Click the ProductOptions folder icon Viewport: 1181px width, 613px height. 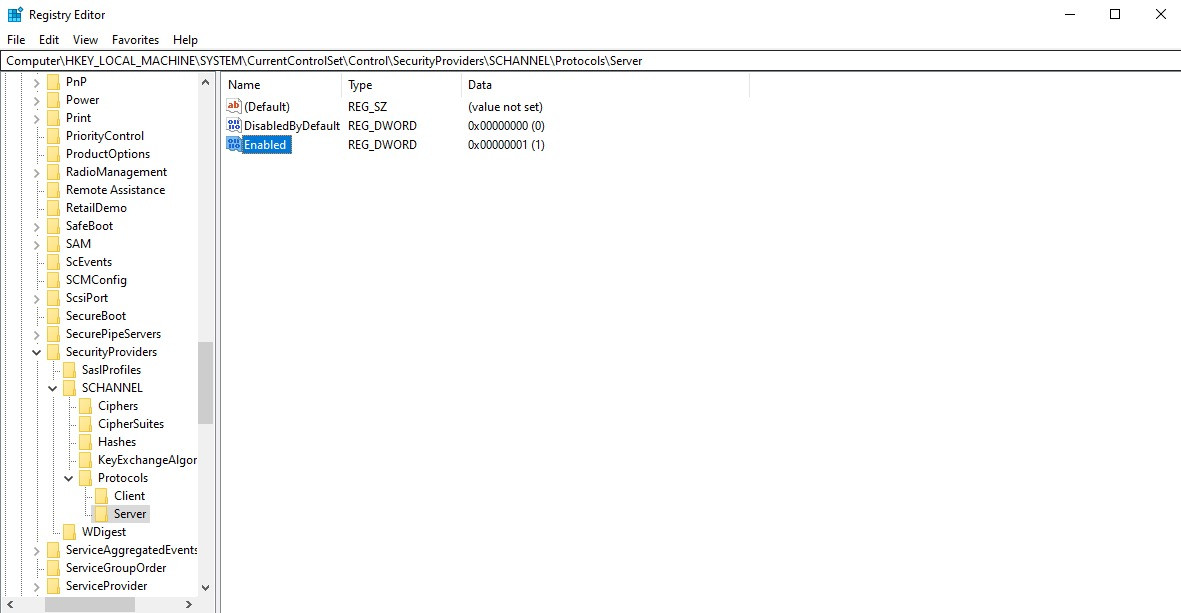coord(53,154)
